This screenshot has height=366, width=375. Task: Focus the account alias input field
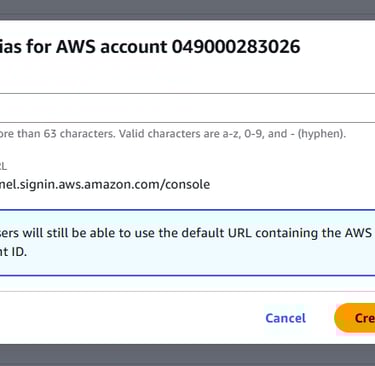tap(187, 108)
